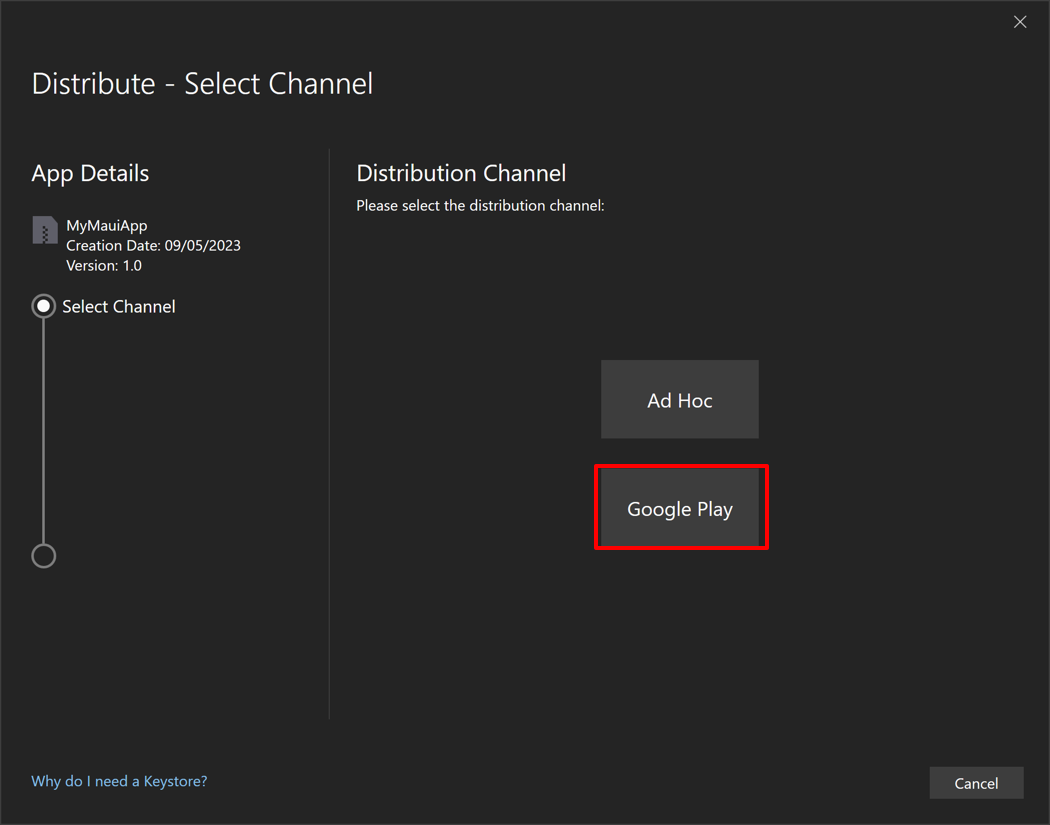Click the App Details heading
This screenshot has height=825, width=1050.
pos(90,173)
